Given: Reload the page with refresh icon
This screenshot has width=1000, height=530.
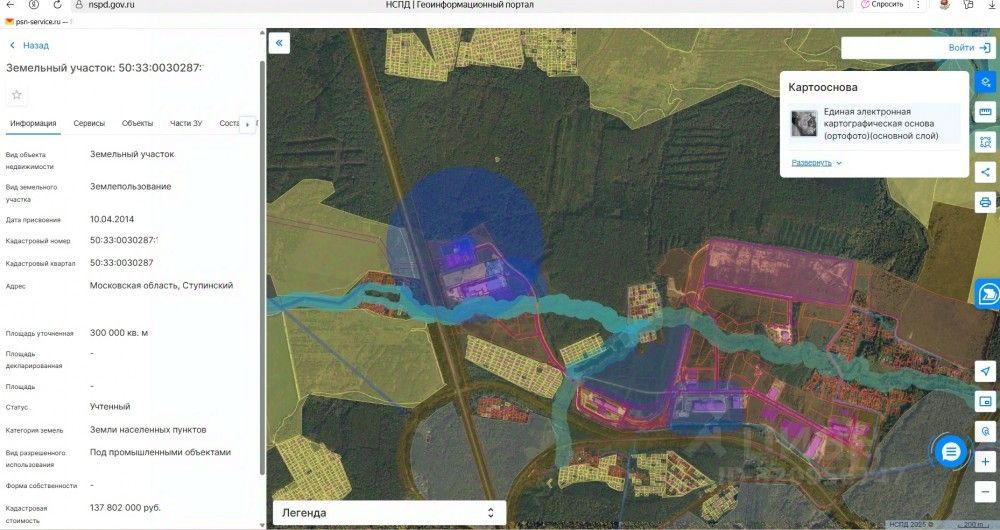Looking at the screenshot, I should click(57, 4).
